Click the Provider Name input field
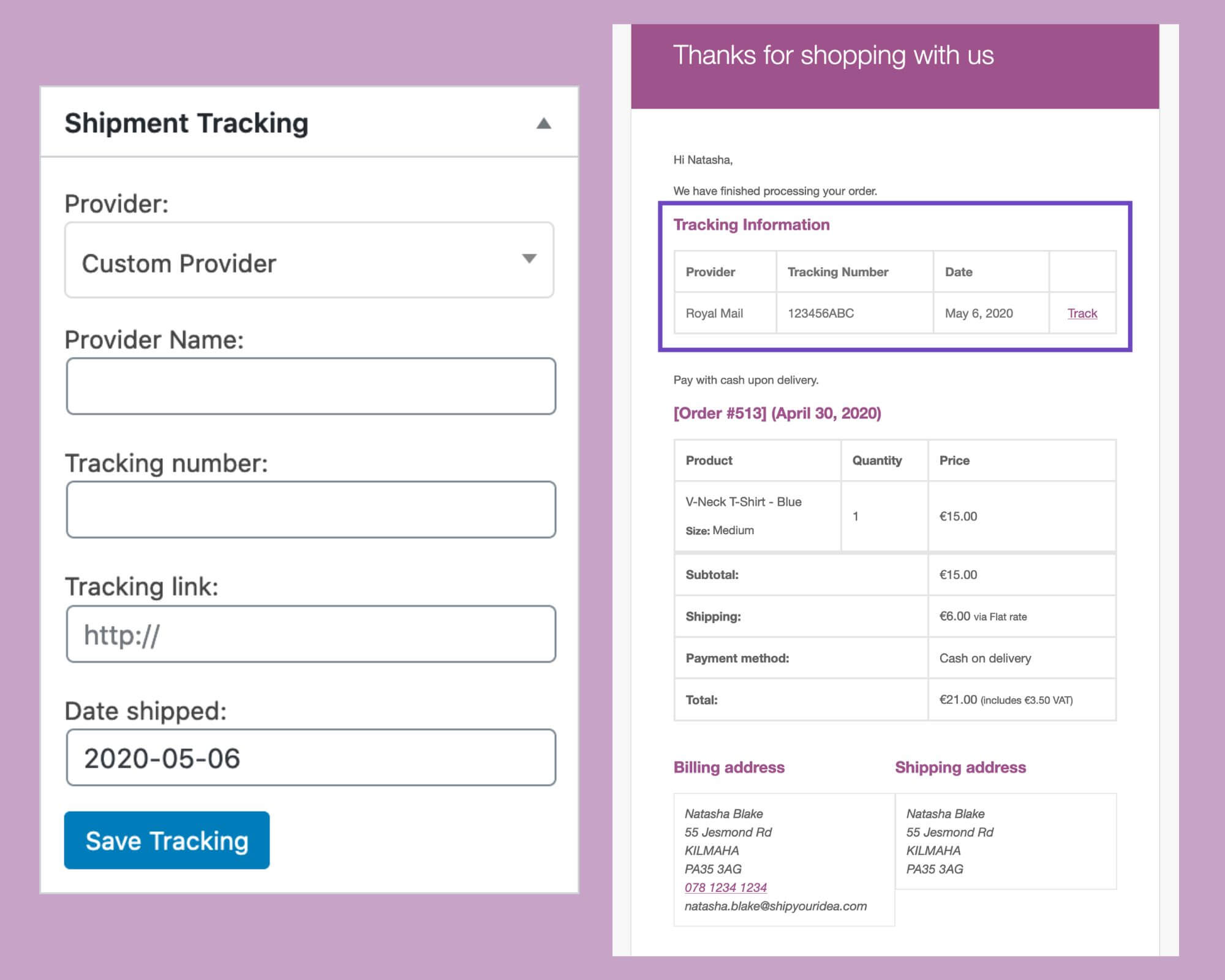The width and height of the screenshot is (1225, 980). coord(311,386)
